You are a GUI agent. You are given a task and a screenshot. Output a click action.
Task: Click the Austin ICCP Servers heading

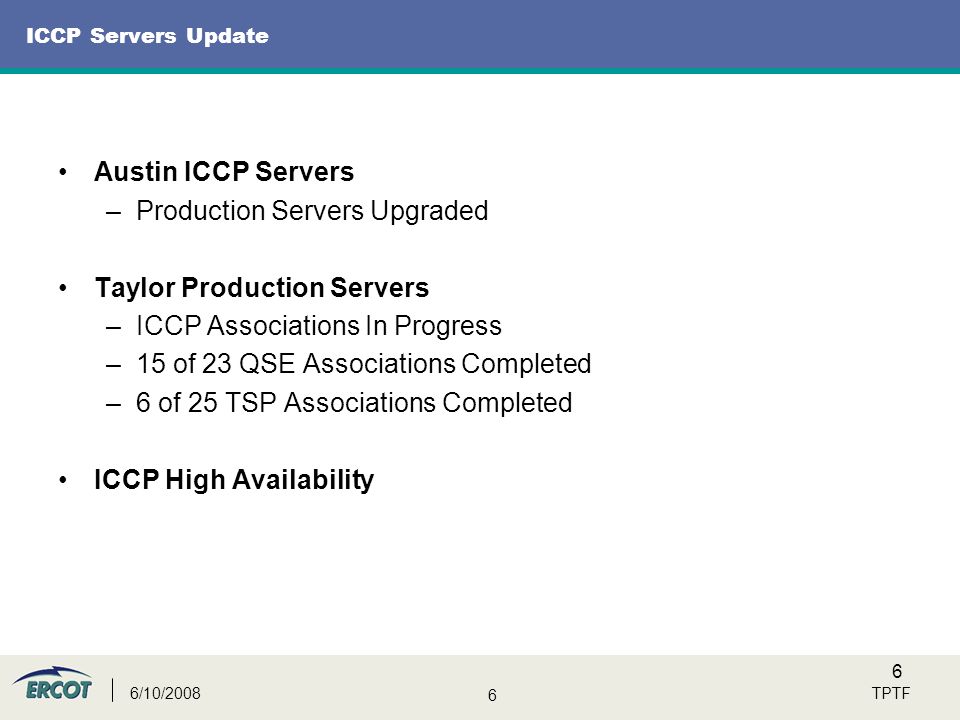point(224,171)
